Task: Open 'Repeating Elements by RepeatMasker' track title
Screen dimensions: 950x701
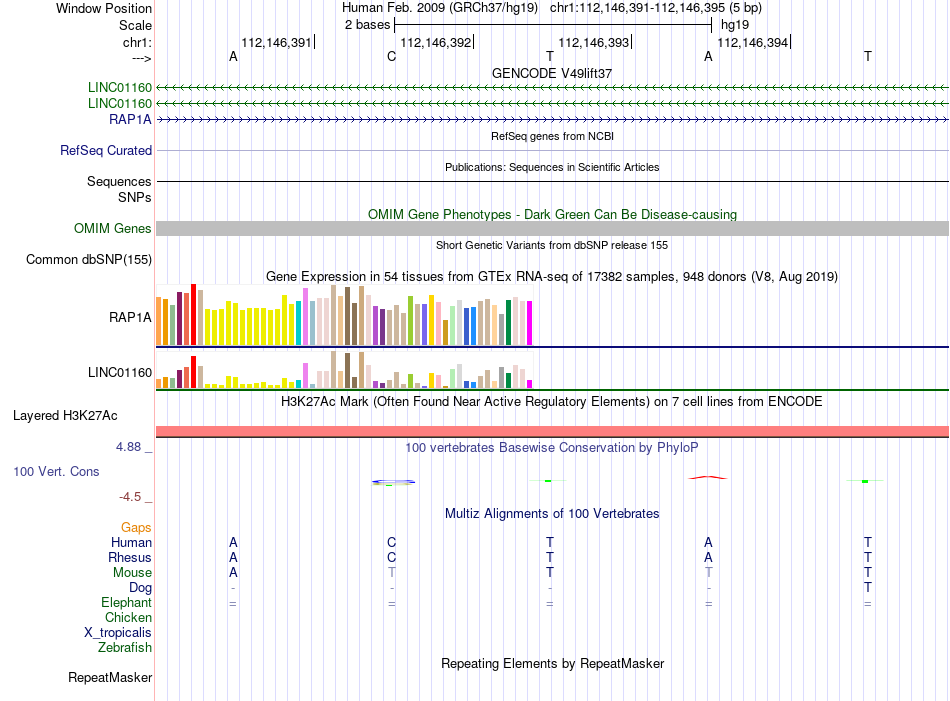Action: point(552,664)
